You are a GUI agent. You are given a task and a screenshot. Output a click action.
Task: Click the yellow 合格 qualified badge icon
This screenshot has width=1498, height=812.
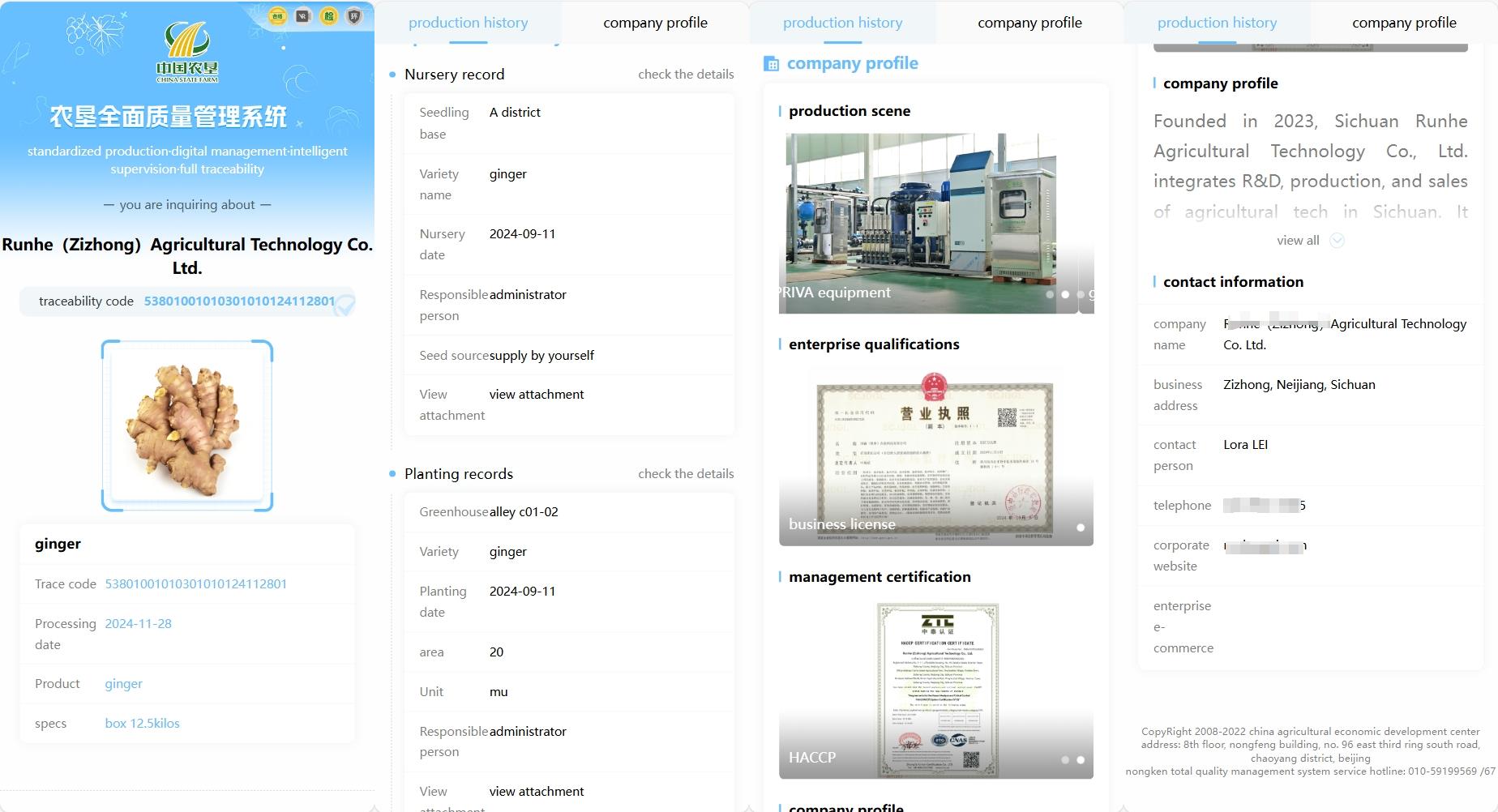click(278, 15)
